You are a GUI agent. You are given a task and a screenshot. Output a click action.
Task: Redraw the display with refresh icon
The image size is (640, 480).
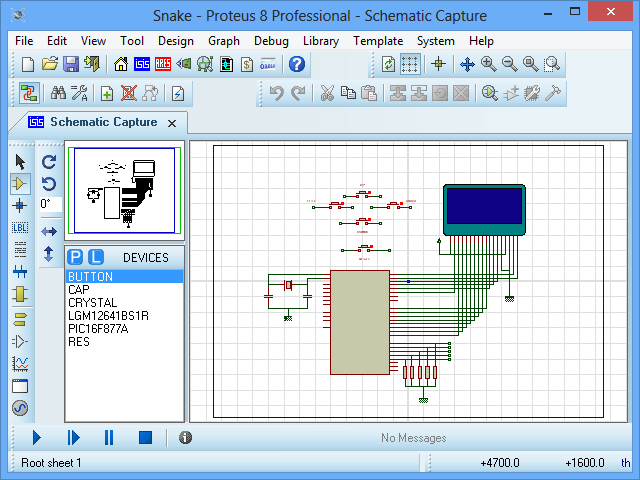(x=388, y=64)
